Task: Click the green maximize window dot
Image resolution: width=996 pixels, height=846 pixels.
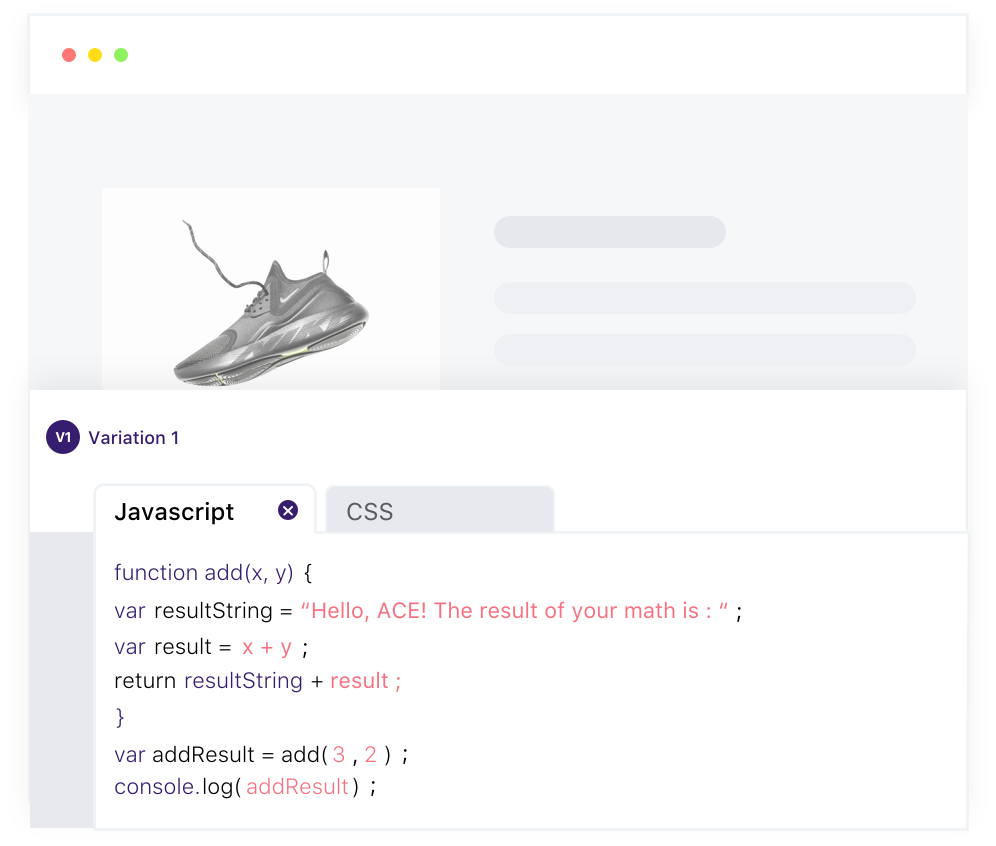Action: (x=121, y=55)
